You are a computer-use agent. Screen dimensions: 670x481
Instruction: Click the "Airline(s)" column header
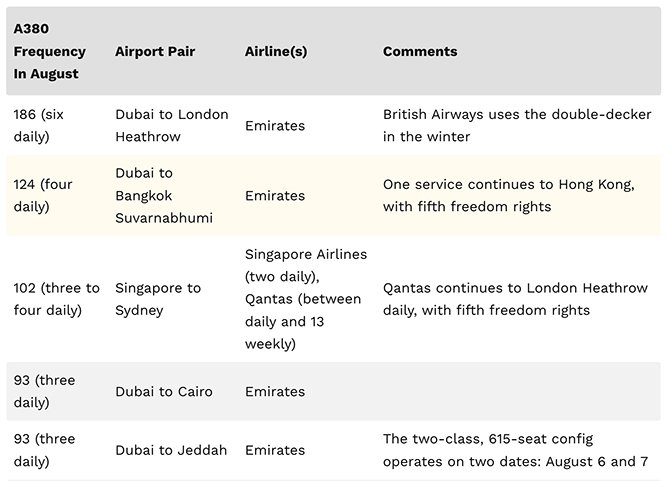pyautogui.click(x=276, y=51)
